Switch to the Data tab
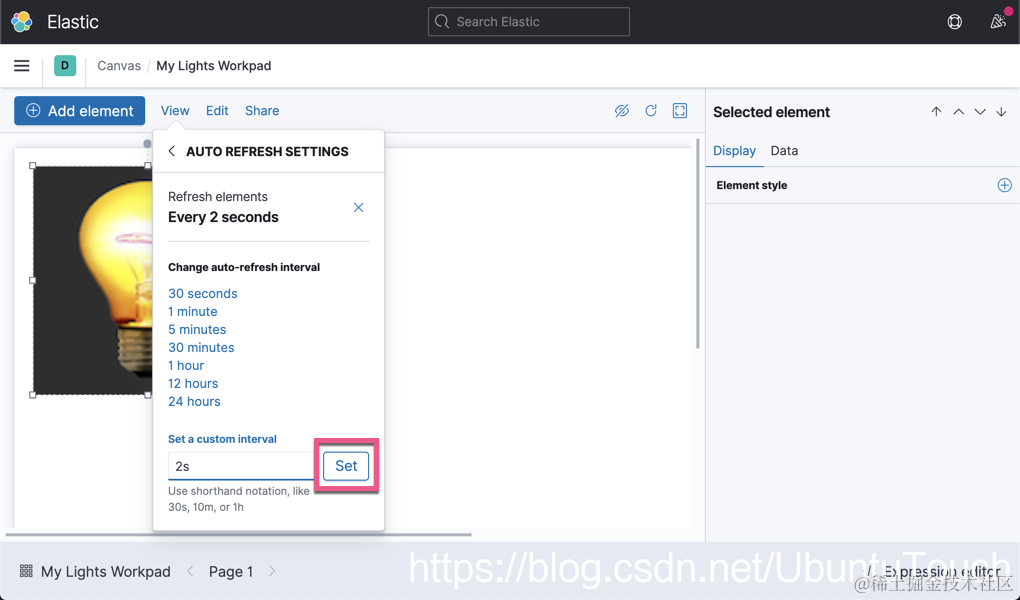The width and height of the screenshot is (1020, 600). click(784, 150)
